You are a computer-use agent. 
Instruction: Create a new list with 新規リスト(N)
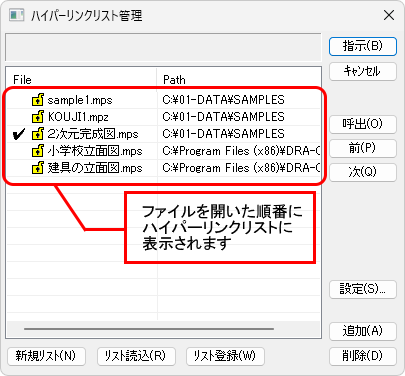pos(46,356)
